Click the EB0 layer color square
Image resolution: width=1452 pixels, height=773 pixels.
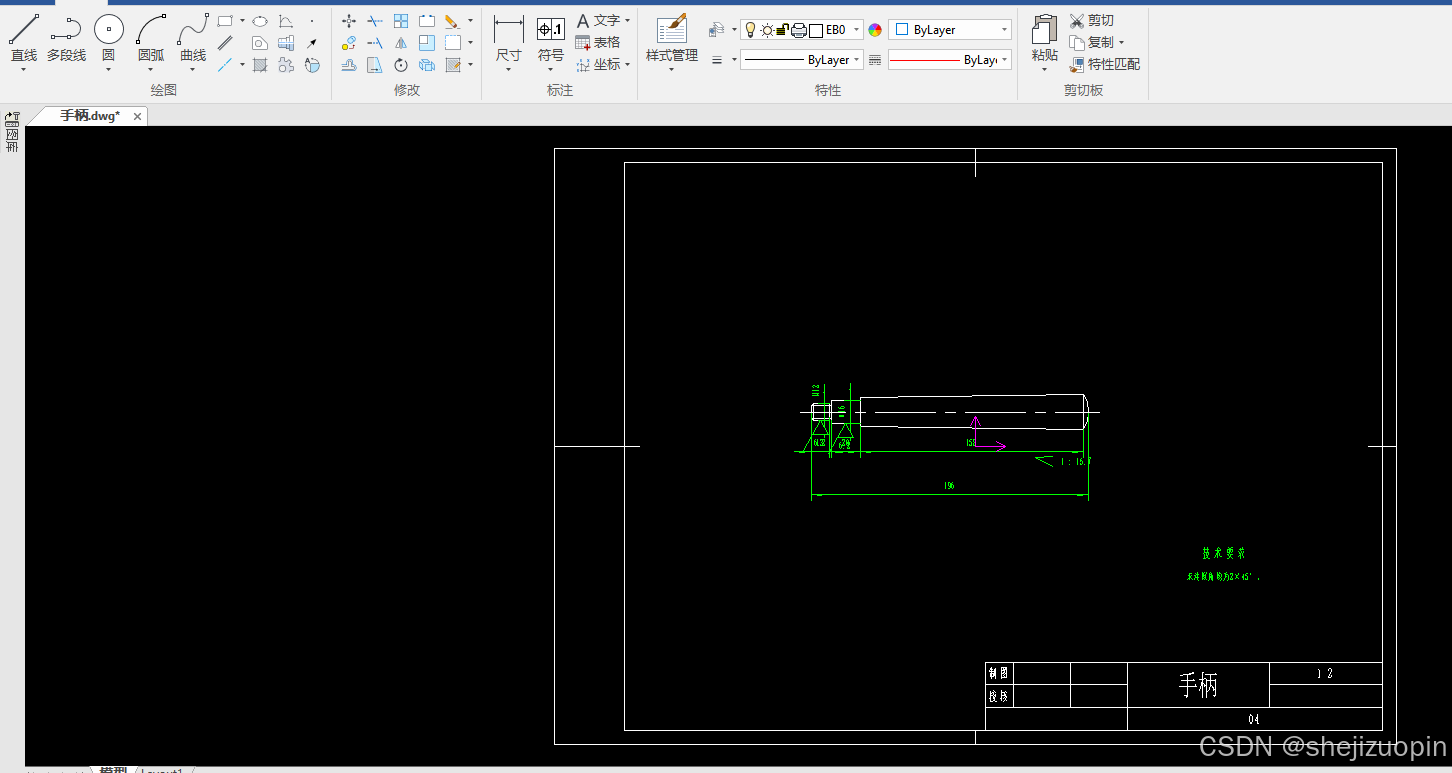(815, 30)
